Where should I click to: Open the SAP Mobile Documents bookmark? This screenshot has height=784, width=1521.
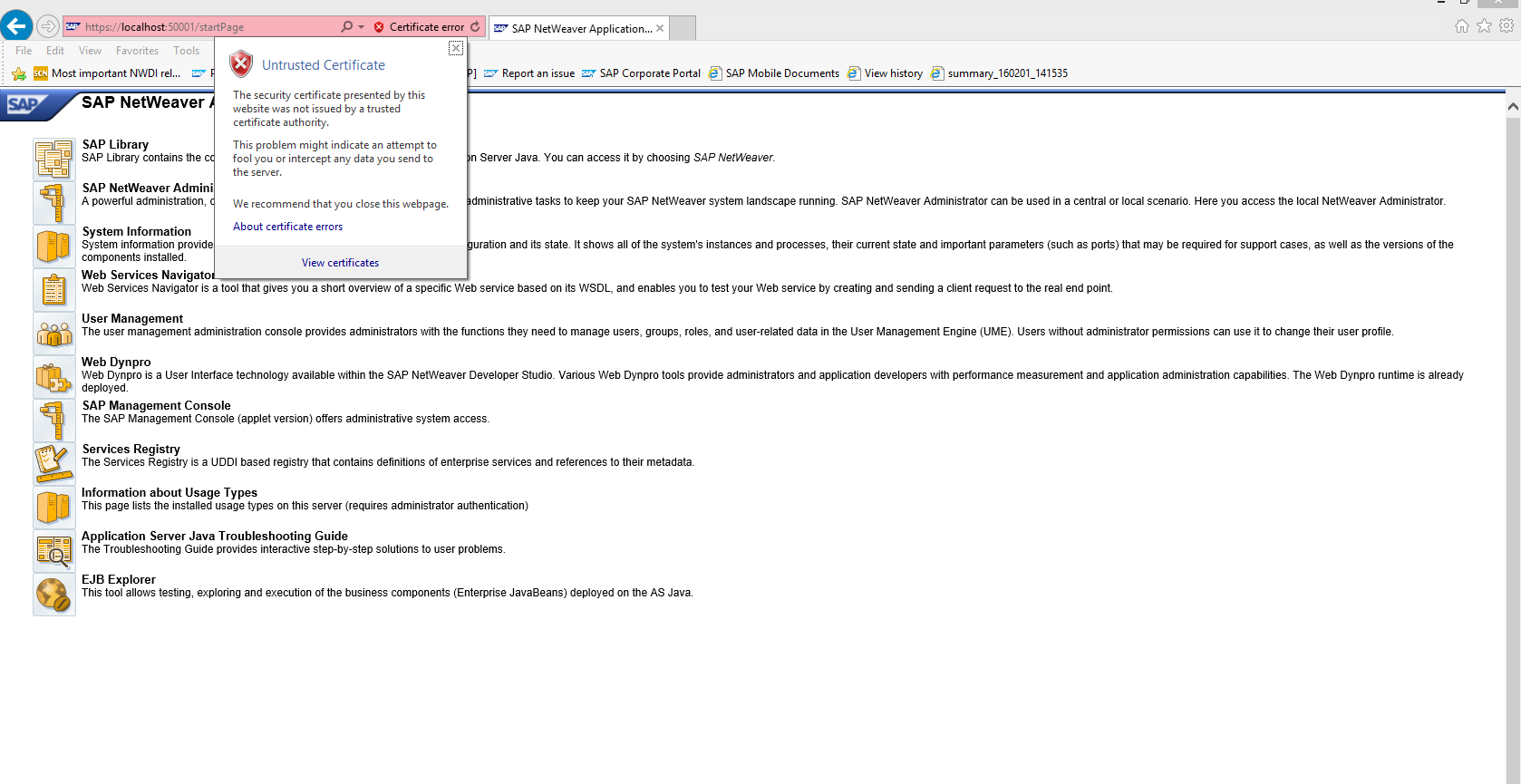774,73
